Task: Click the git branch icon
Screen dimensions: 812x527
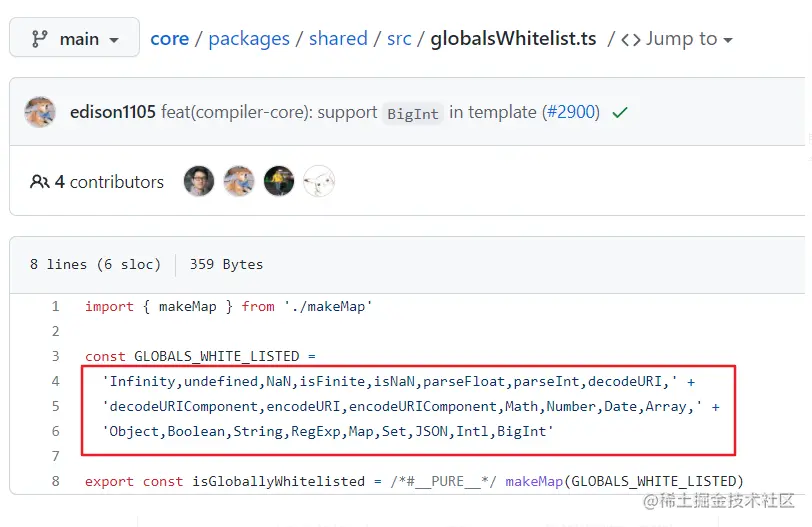Action: [40, 39]
